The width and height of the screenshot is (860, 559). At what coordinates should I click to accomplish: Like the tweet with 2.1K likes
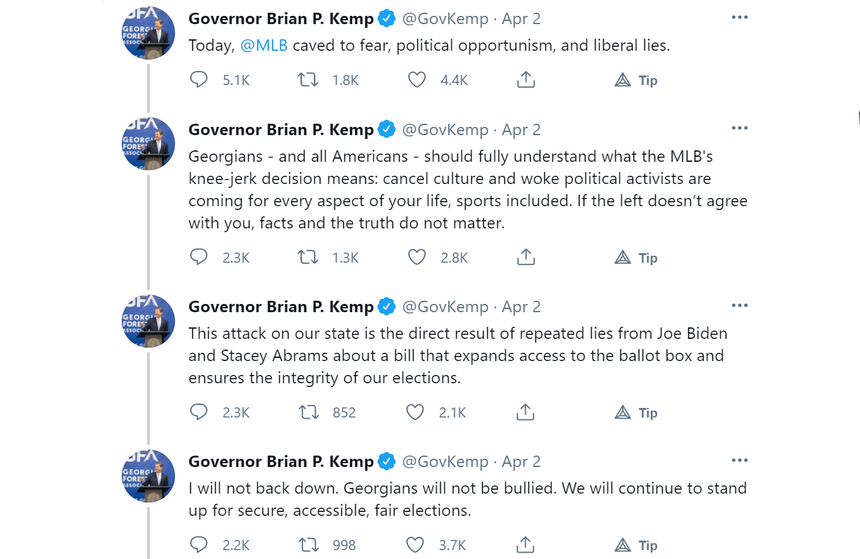click(415, 412)
